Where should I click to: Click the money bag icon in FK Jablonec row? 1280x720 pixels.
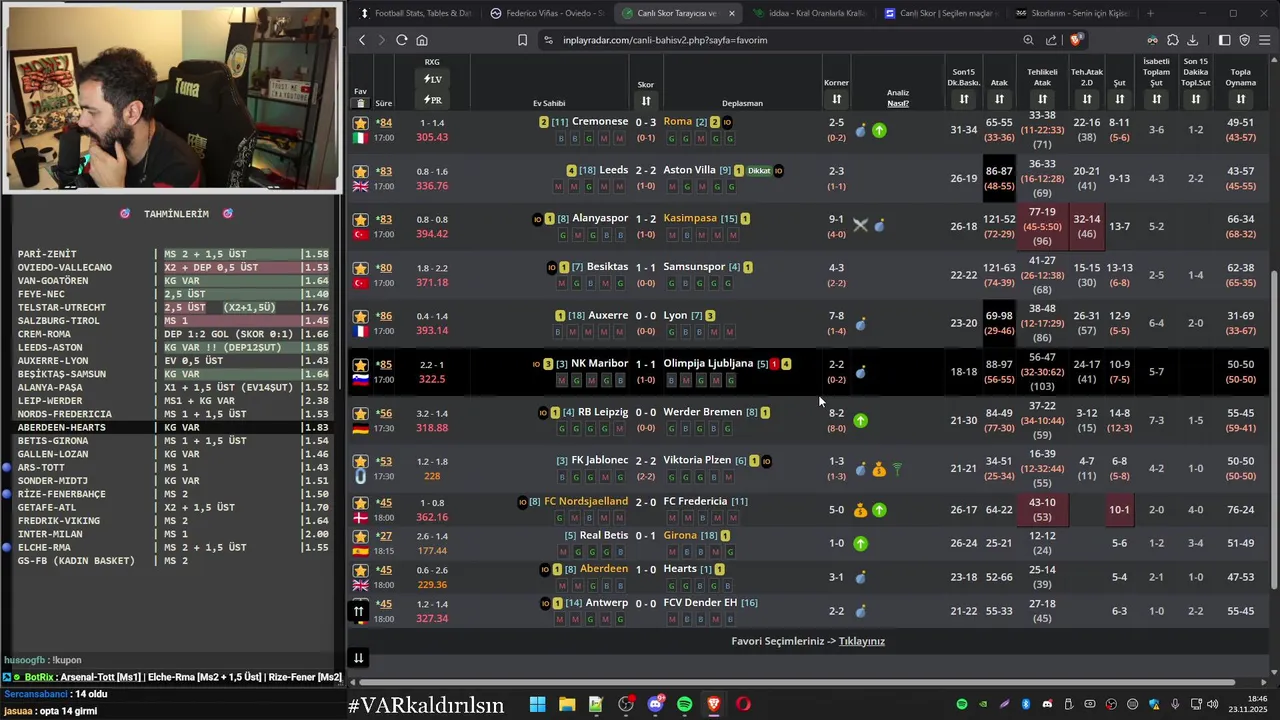point(879,469)
